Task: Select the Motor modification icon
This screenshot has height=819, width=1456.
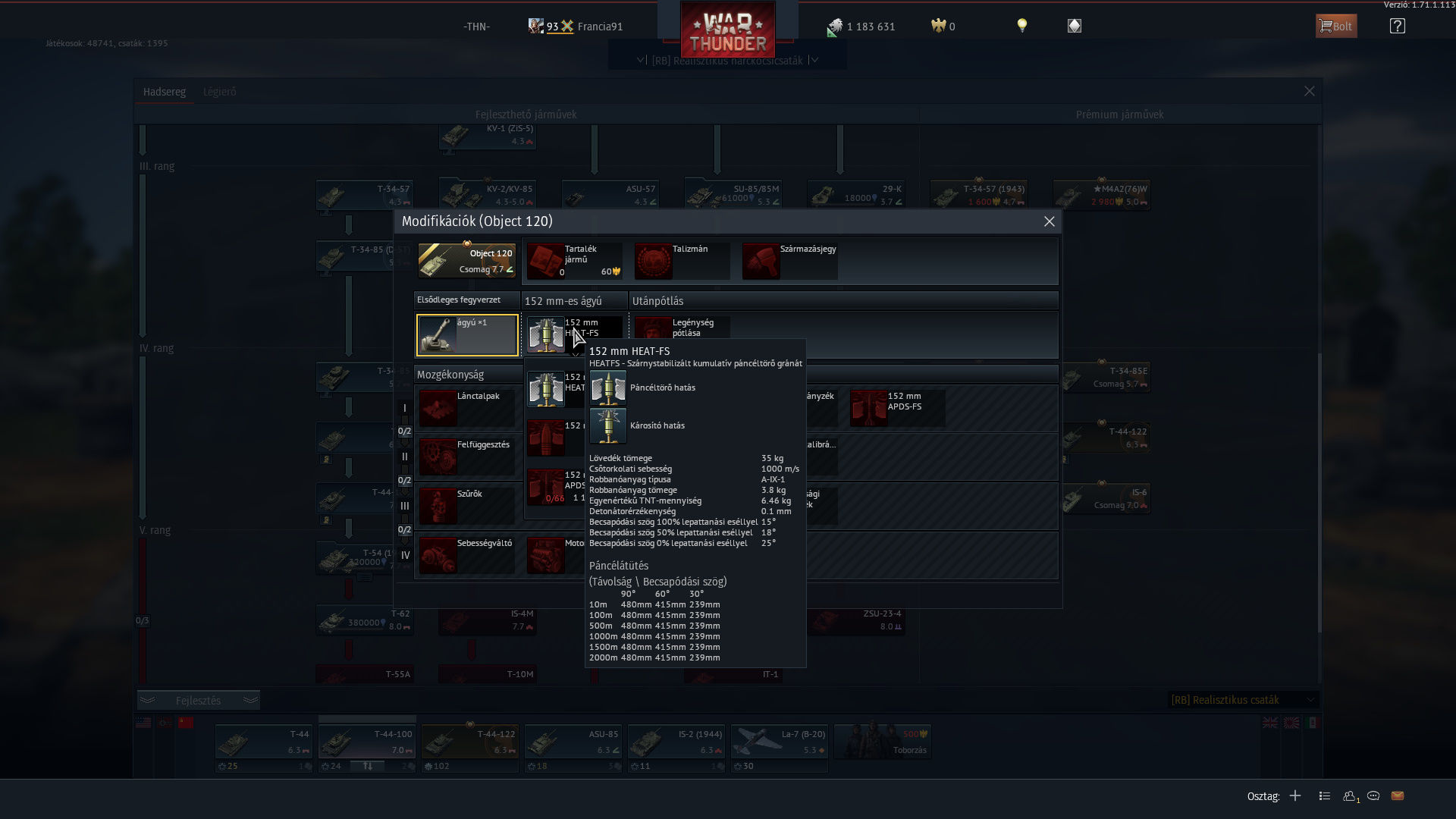Action: [545, 556]
